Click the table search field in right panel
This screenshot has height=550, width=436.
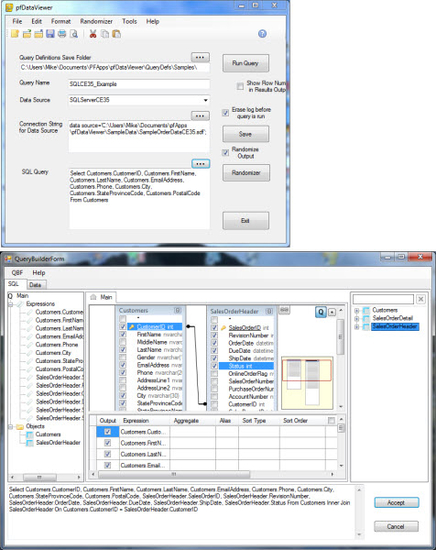tap(383, 299)
